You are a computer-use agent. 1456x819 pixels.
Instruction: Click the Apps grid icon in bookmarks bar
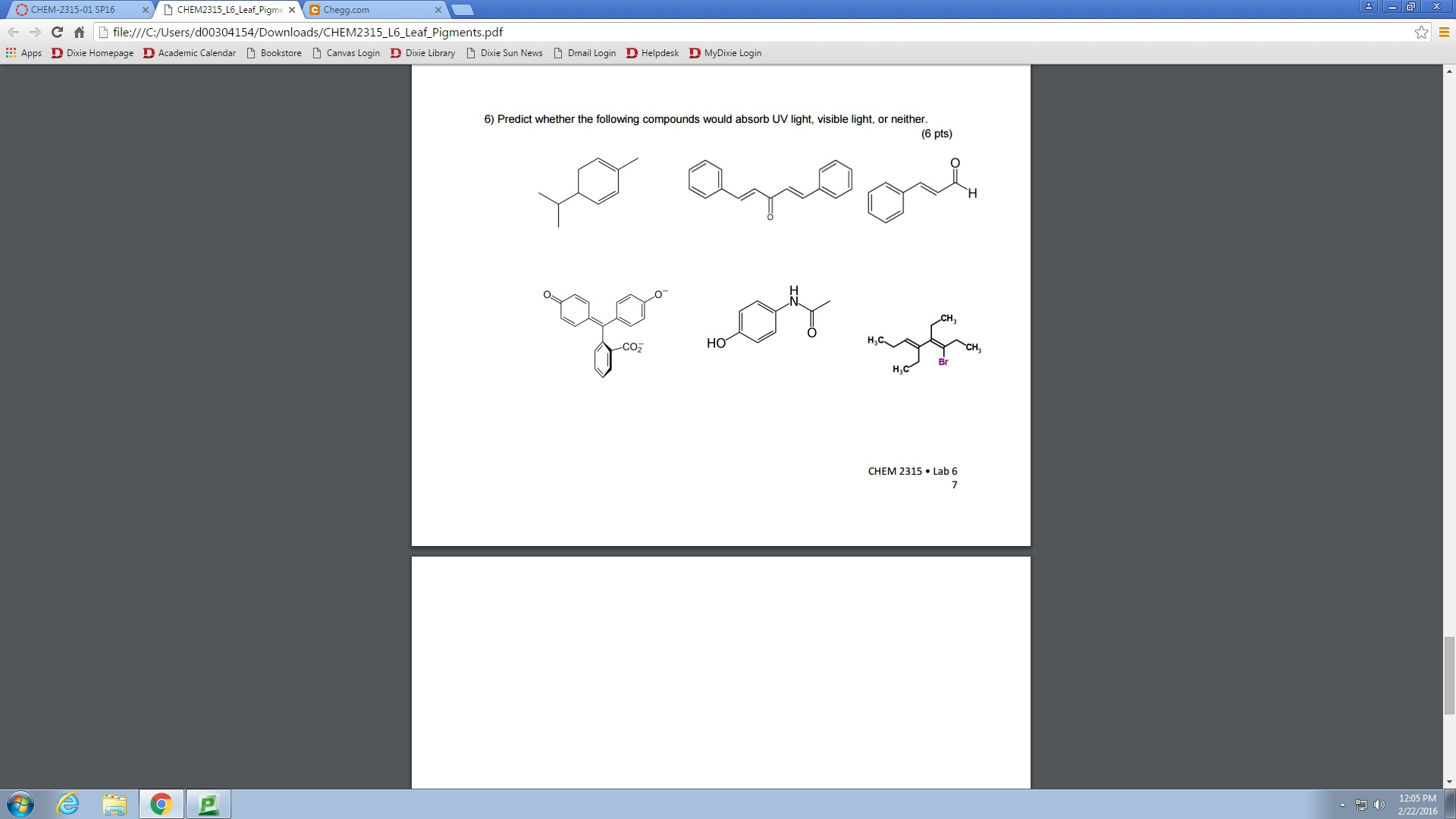[11, 53]
